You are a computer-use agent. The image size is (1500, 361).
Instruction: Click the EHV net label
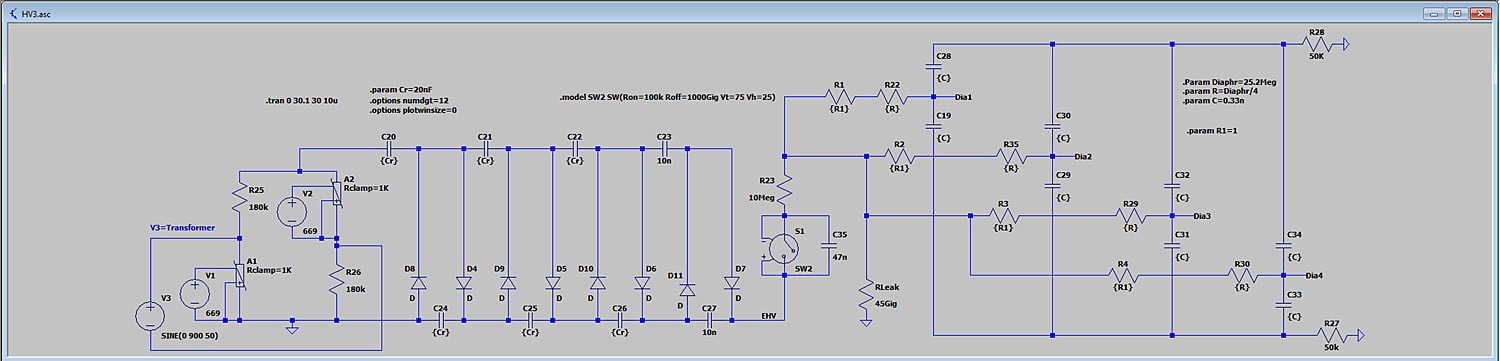click(770, 315)
